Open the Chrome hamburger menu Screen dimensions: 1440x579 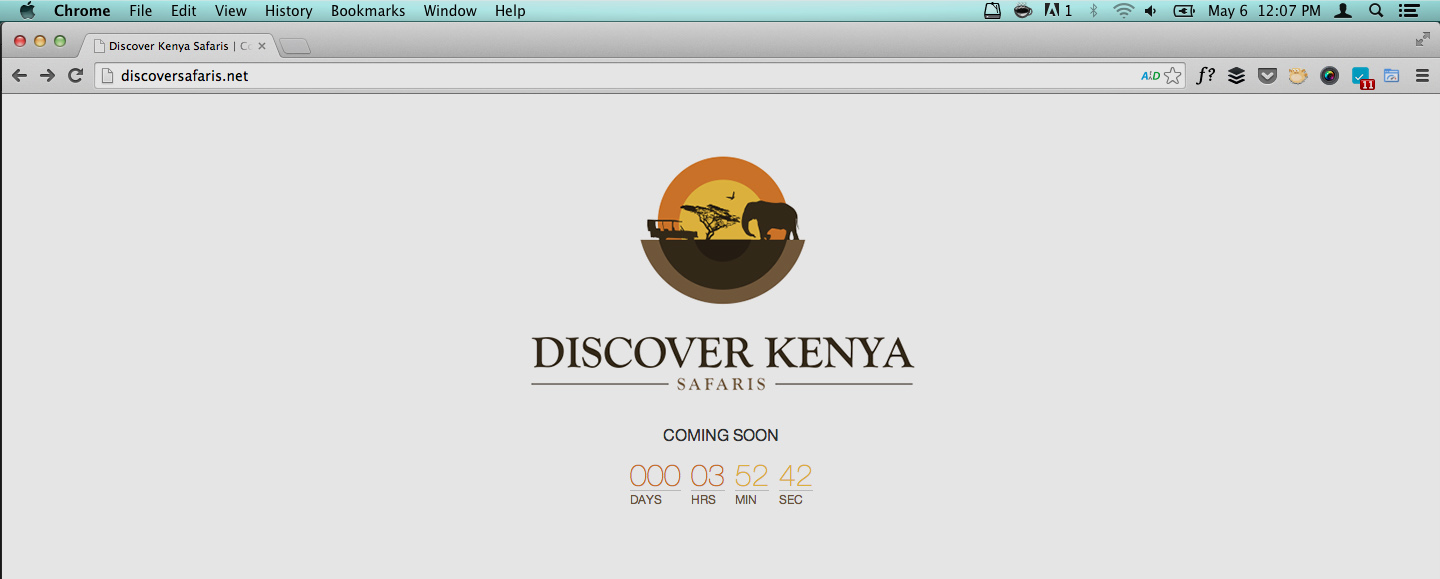tap(1422, 75)
